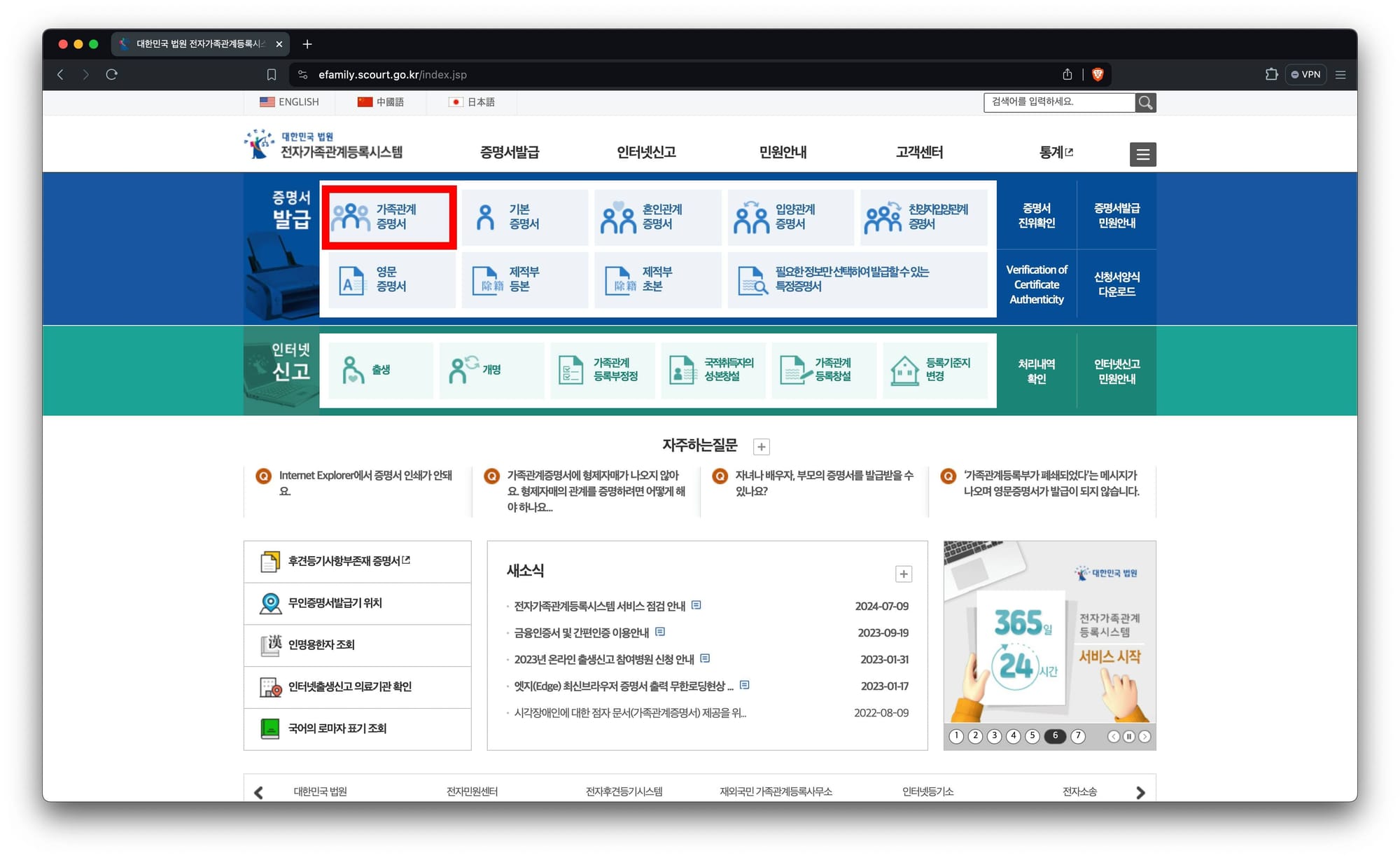Viewport: 1400px width, 858px height.
Task: Open new browser tab
Action: (x=307, y=44)
